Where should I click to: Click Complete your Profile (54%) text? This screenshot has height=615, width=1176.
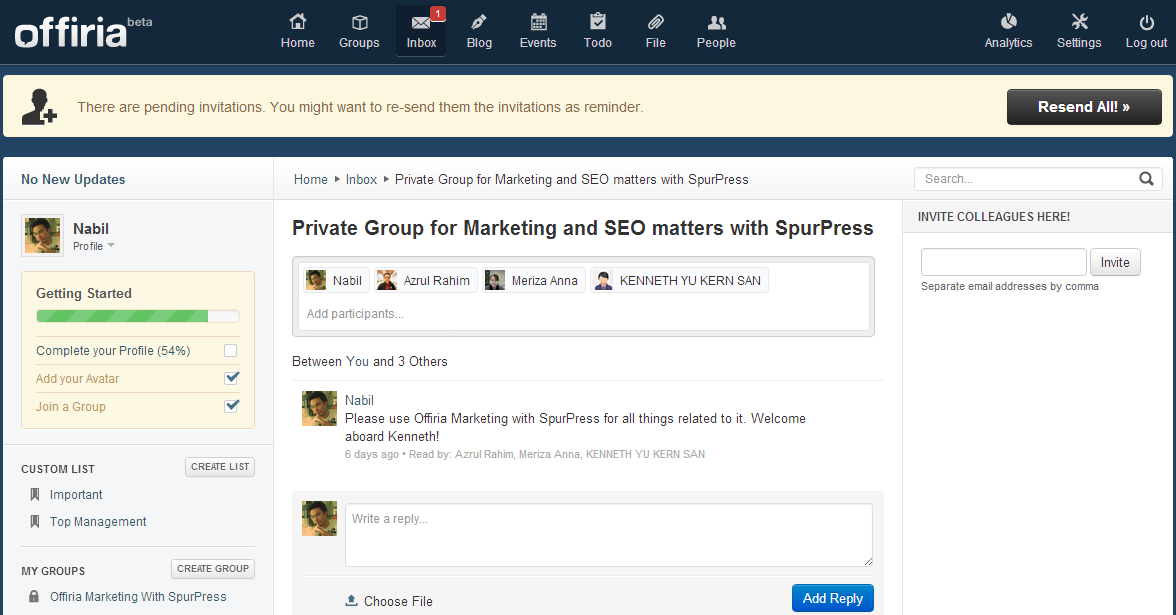(112, 350)
